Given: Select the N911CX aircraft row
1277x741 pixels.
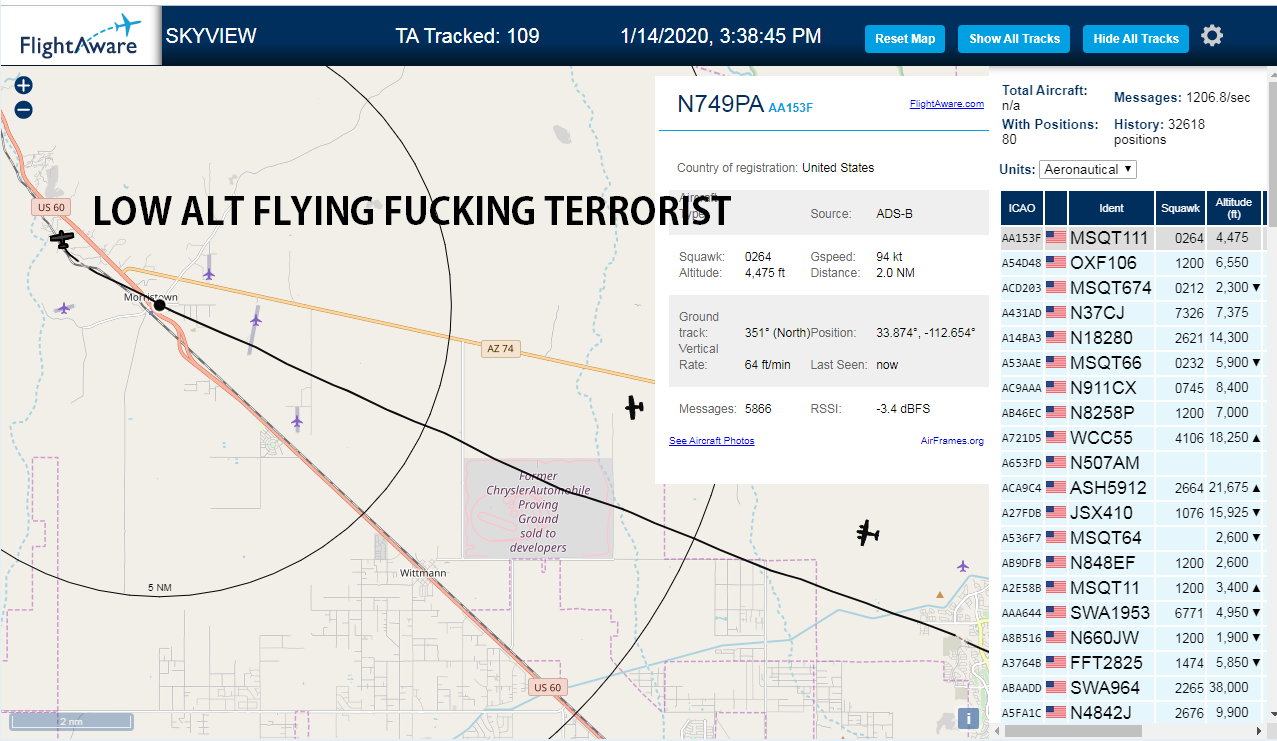Looking at the screenshot, I should click(1132, 388).
